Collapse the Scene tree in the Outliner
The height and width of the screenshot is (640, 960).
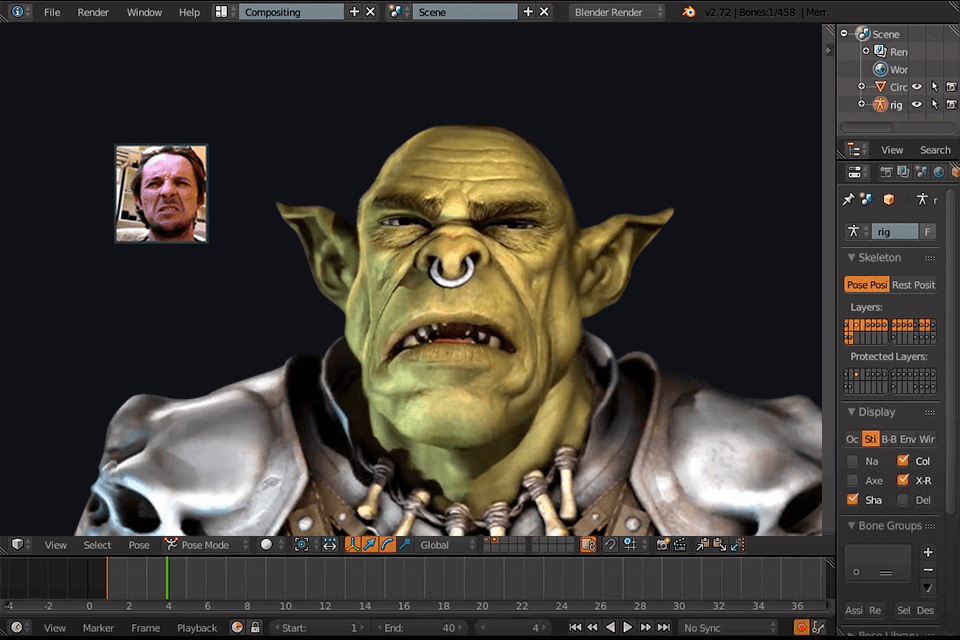(845, 33)
